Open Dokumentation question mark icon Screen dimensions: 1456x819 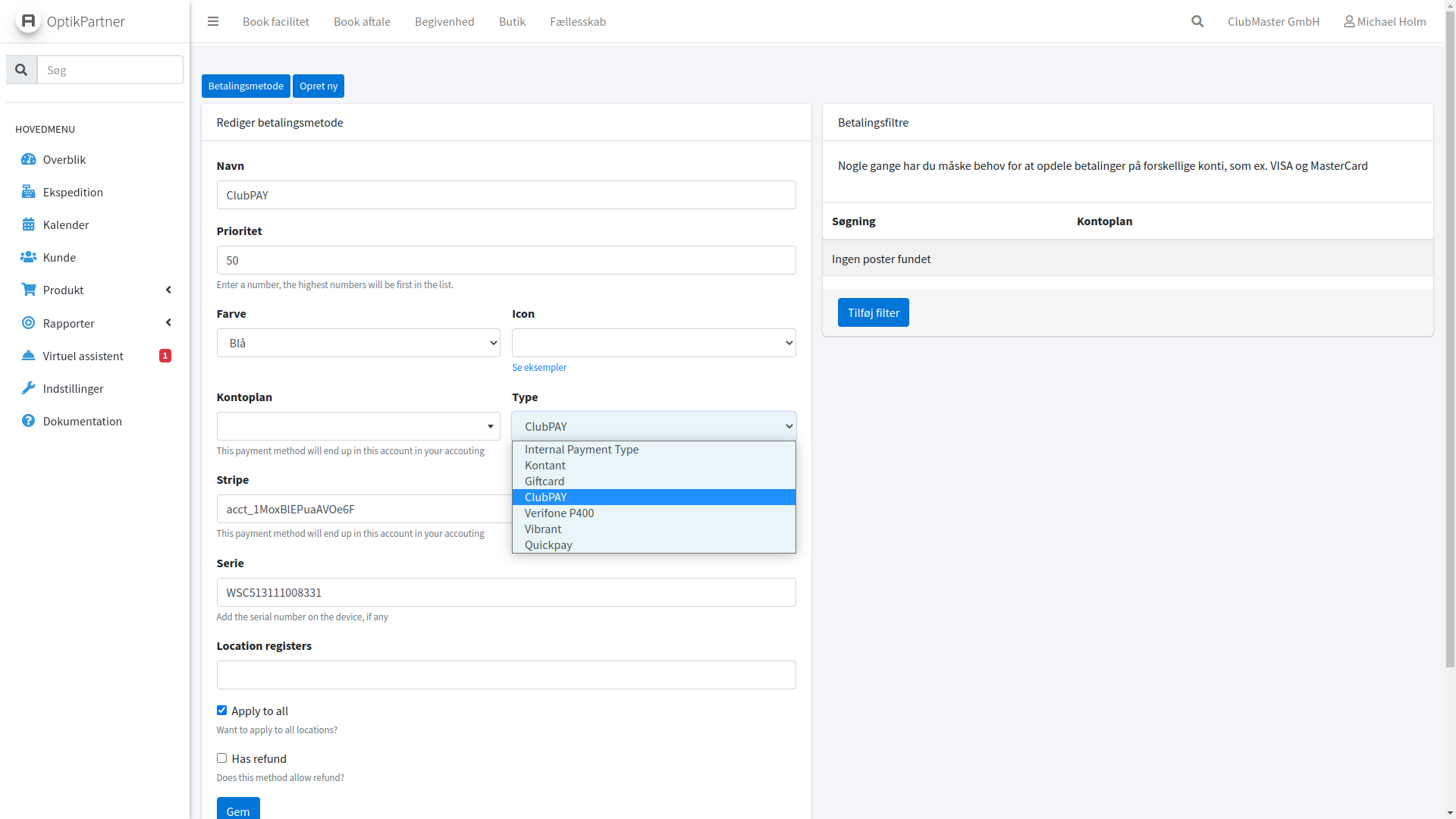[28, 421]
